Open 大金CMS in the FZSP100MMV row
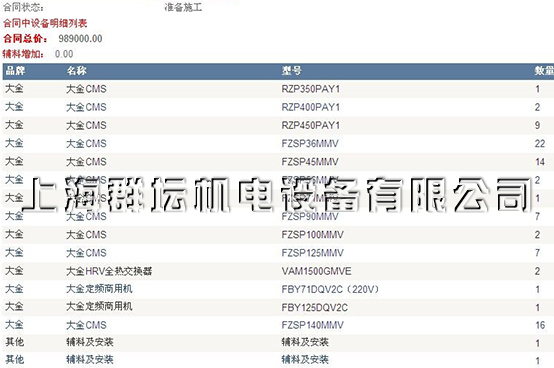 pyautogui.click(x=86, y=235)
